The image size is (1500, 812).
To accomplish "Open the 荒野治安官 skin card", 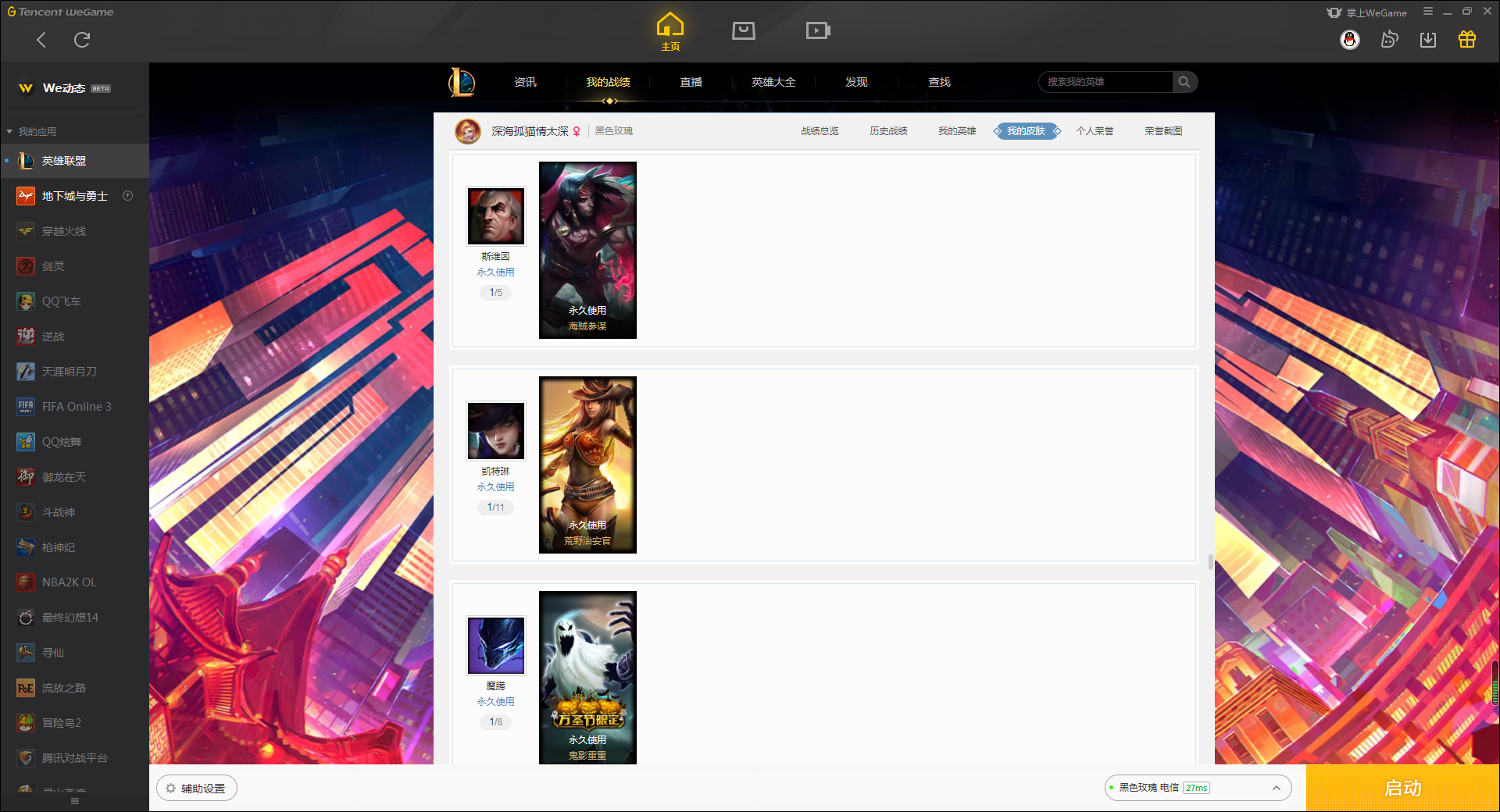I will [x=587, y=465].
